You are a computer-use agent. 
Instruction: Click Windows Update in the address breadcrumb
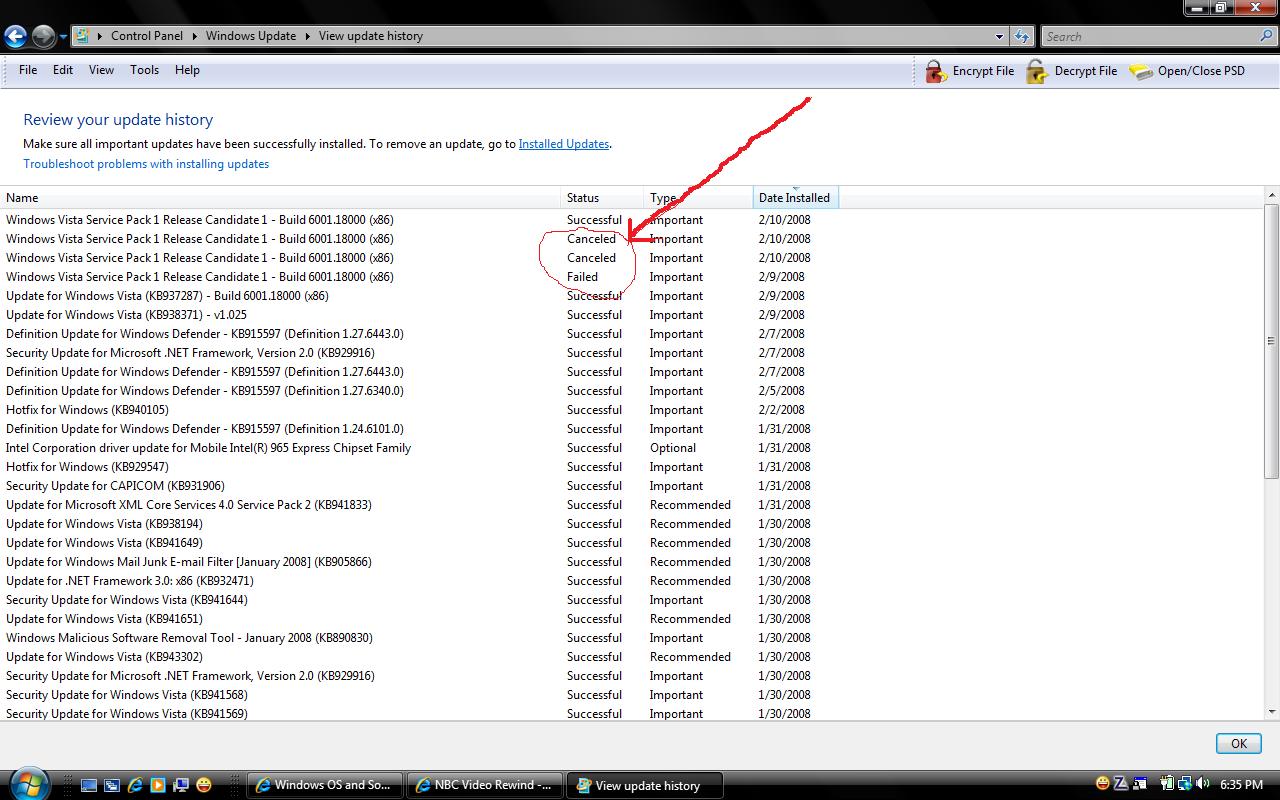pos(251,36)
